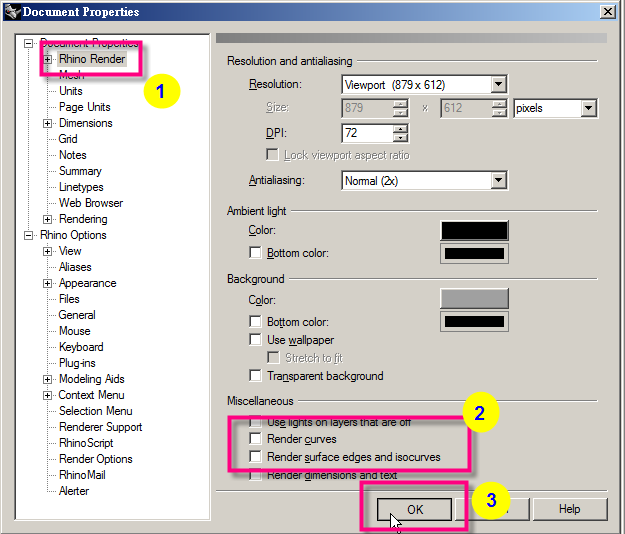Click the Rhino icon in the title bar
This screenshot has height=534, width=625.
(12, 11)
